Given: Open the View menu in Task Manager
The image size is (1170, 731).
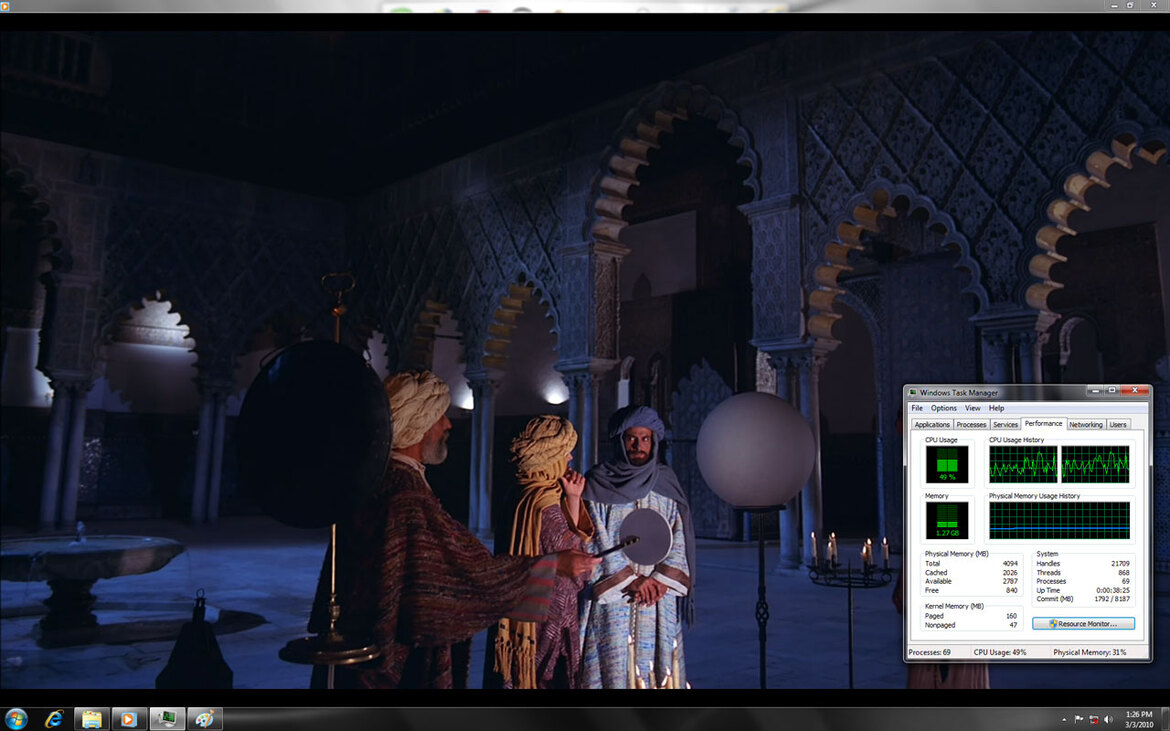Looking at the screenshot, I should pos(973,408).
